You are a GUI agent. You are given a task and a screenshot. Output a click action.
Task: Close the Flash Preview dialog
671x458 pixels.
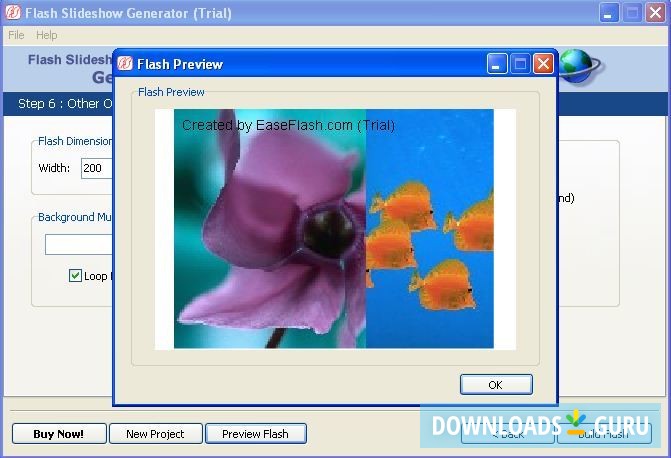pyautogui.click(x=543, y=64)
